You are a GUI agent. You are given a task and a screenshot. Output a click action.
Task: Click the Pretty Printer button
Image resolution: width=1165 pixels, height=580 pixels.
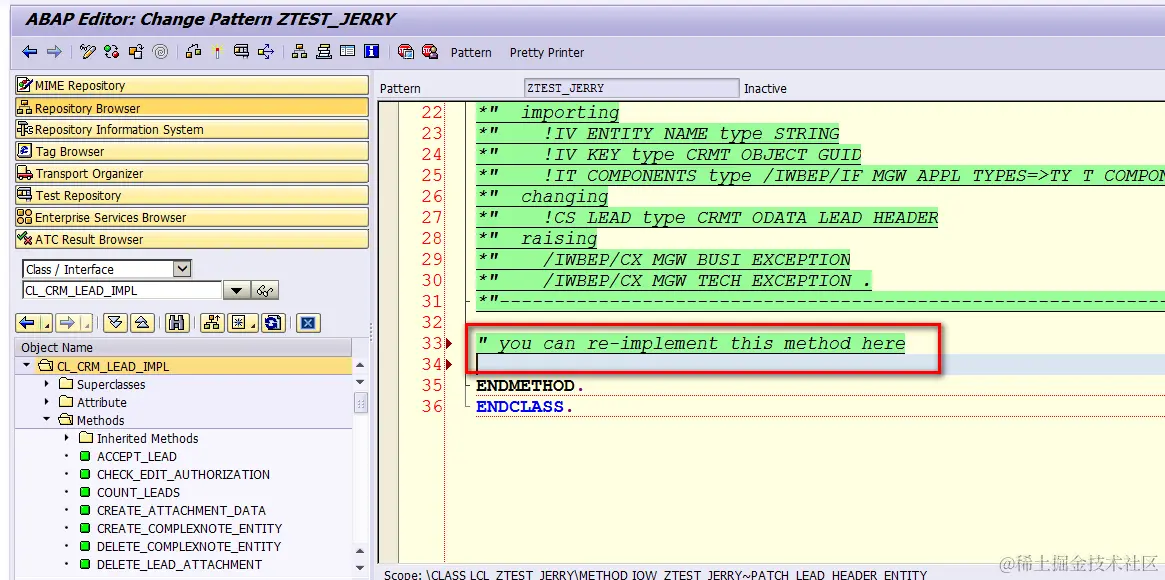(x=547, y=53)
